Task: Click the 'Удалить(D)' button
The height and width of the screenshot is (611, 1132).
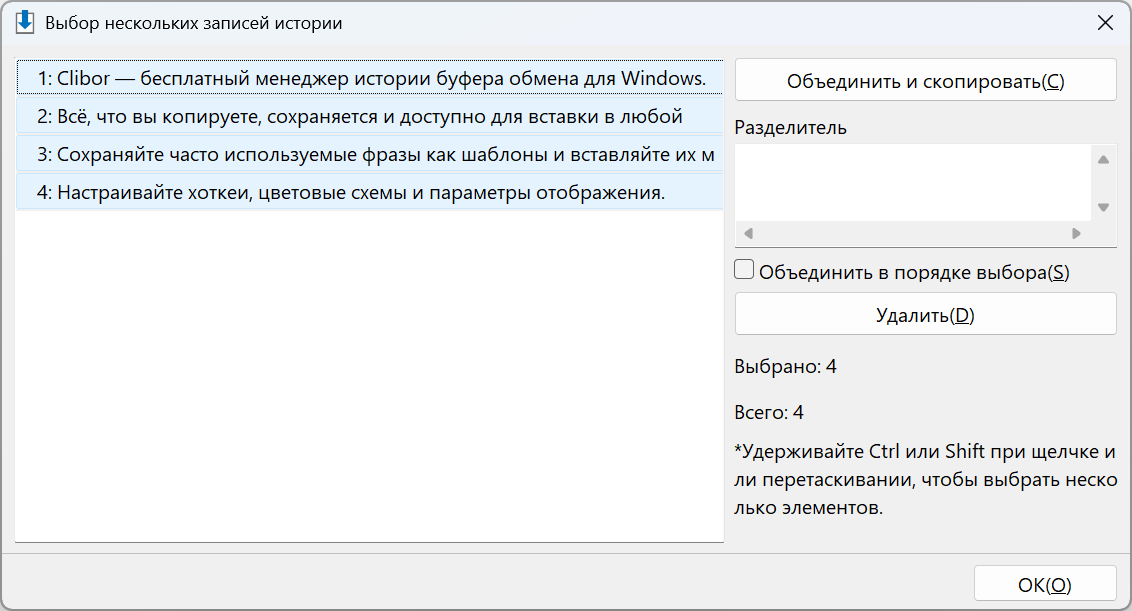Action: 926,314
